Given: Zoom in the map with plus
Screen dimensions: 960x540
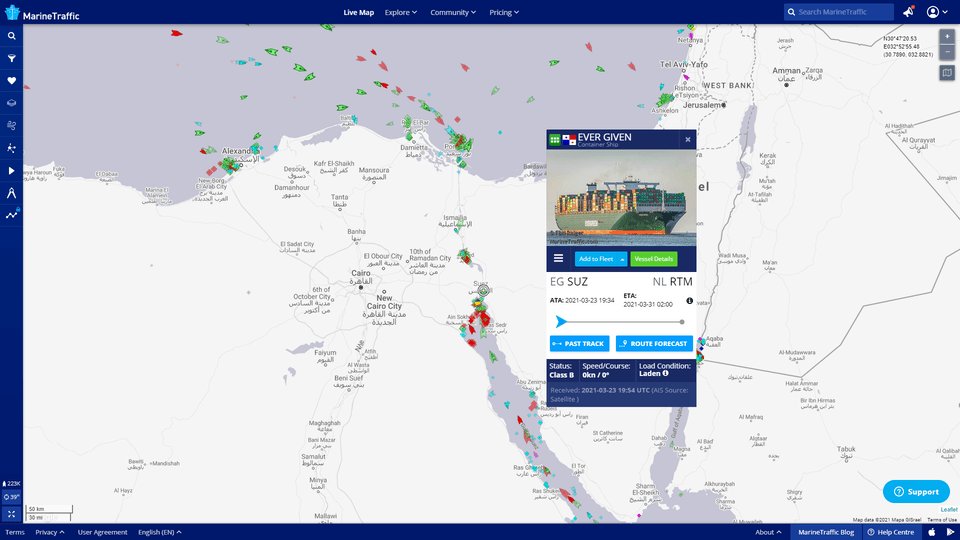Looking at the screenshot, I should point(947,37).
